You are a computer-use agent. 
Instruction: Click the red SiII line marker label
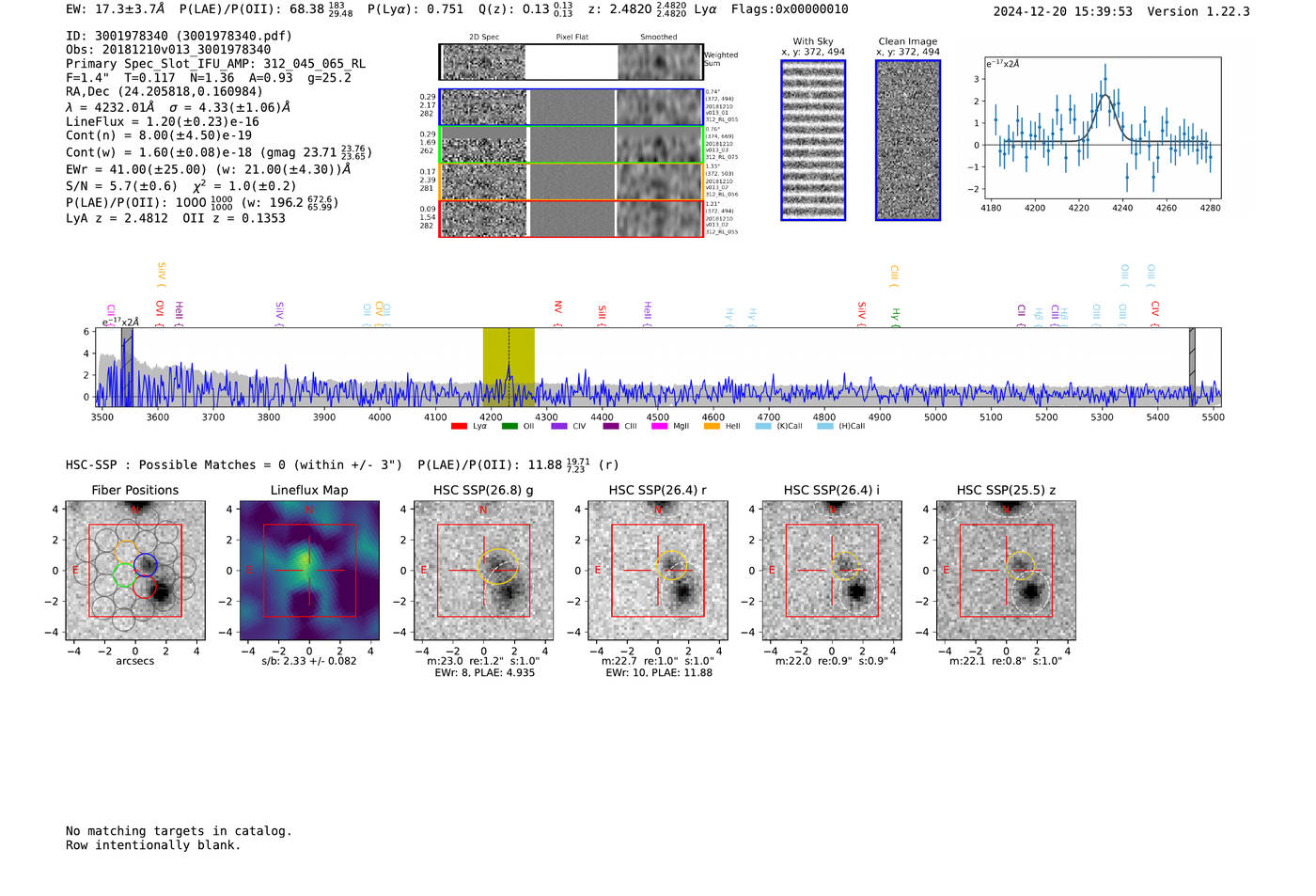602,313
